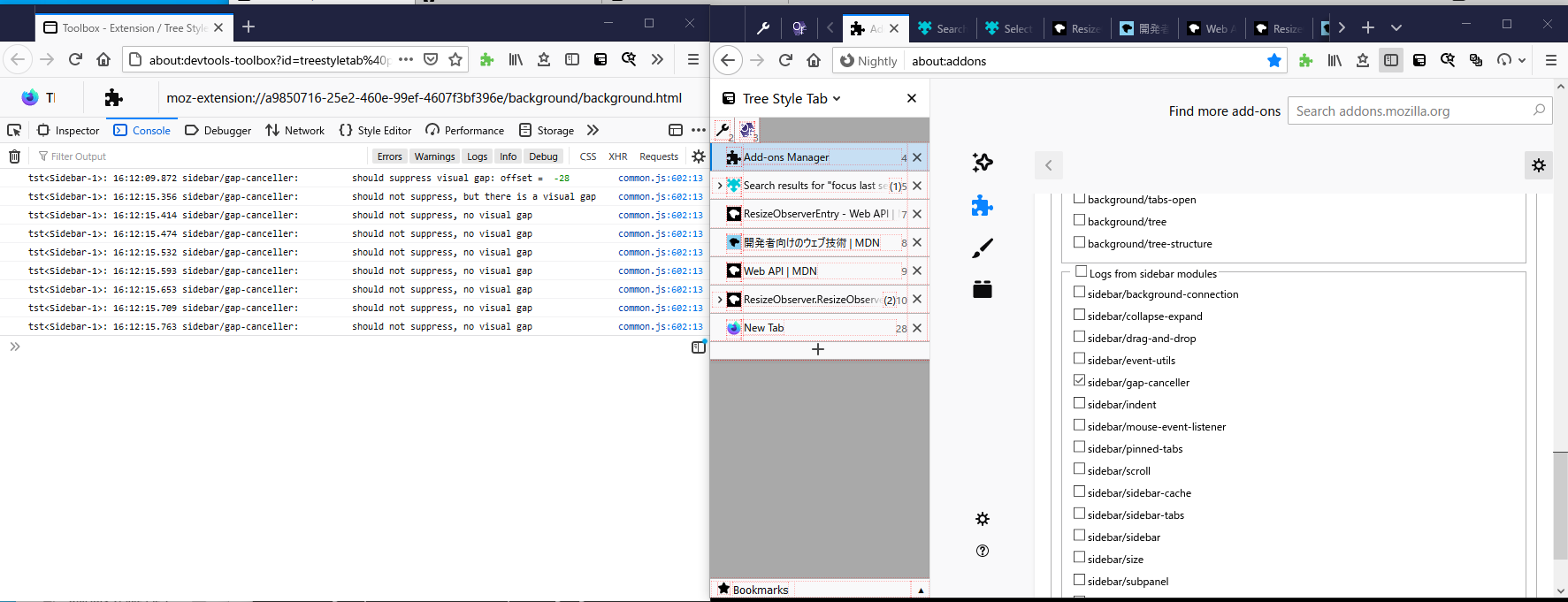List all tabs dropdown in right window

[x=1396, y=27]
